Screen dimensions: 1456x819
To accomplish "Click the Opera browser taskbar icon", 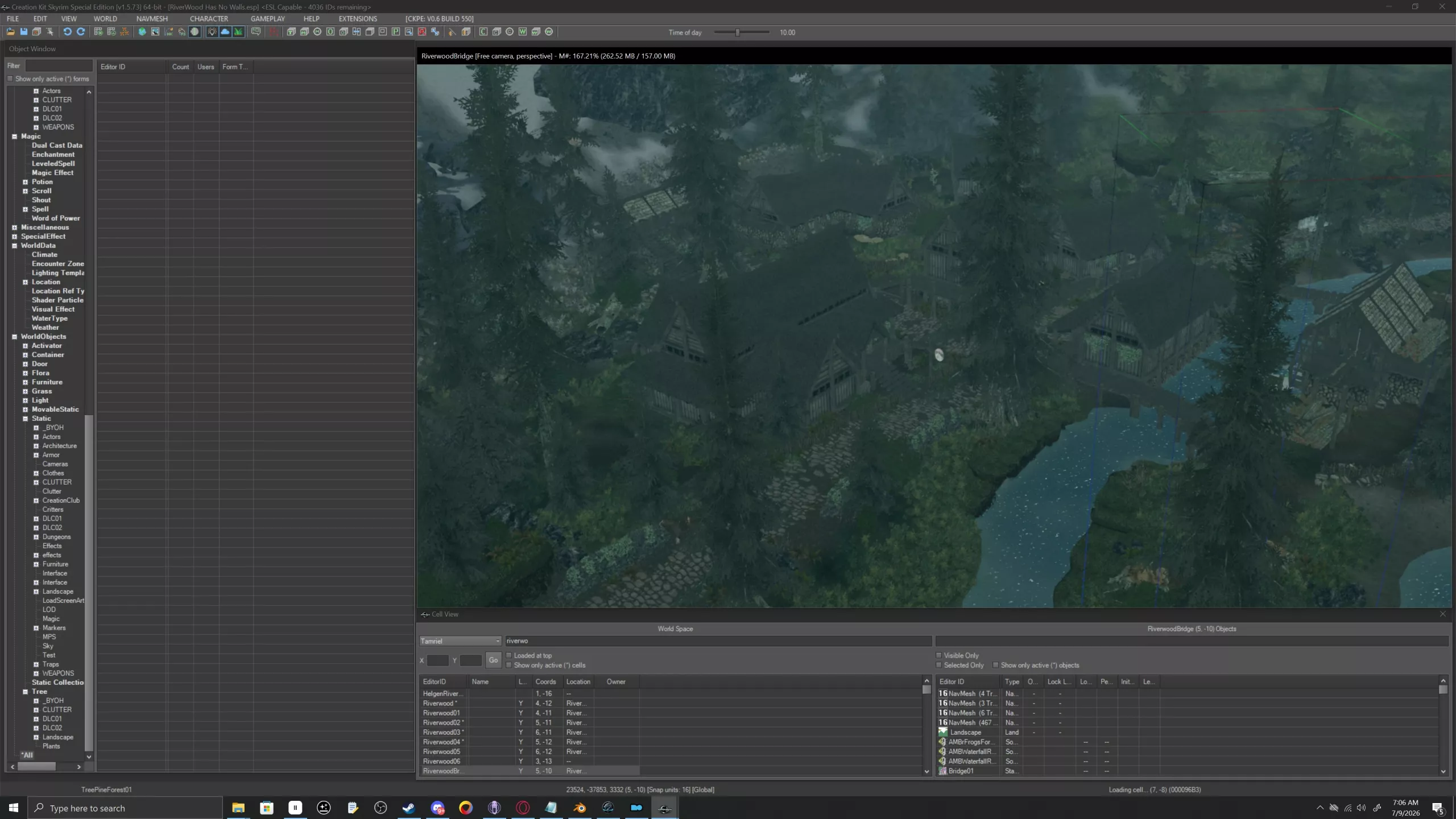I will click(523, 808).
